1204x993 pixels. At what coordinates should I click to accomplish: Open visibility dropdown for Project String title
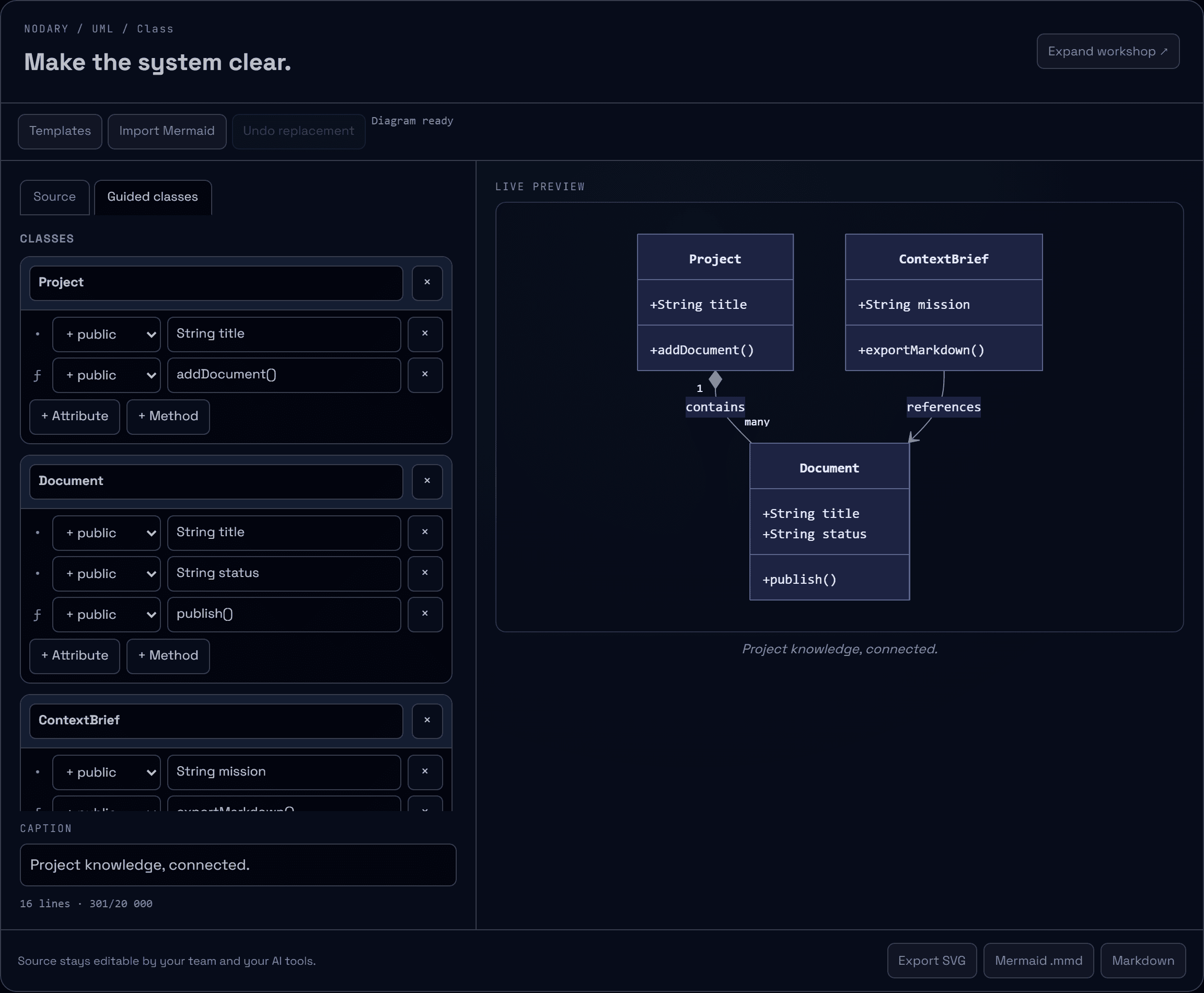[107, 334]
